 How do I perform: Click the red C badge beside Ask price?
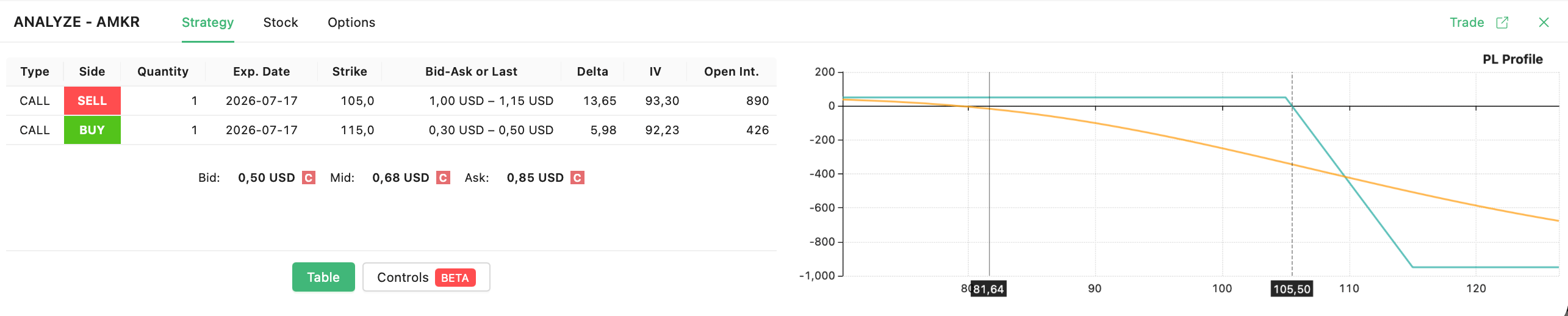click(x=577, y=178)
